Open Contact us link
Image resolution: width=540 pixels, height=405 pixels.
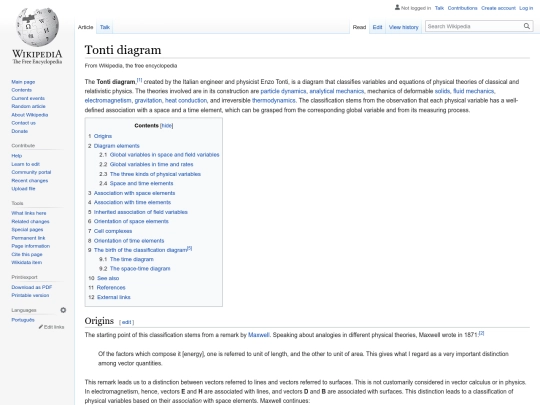[23, 123]
